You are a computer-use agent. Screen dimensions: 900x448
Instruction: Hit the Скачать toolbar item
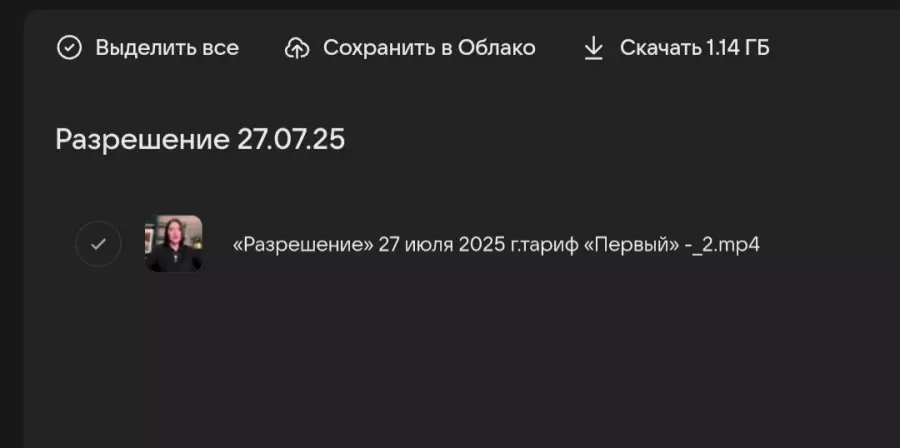point(695,48)
